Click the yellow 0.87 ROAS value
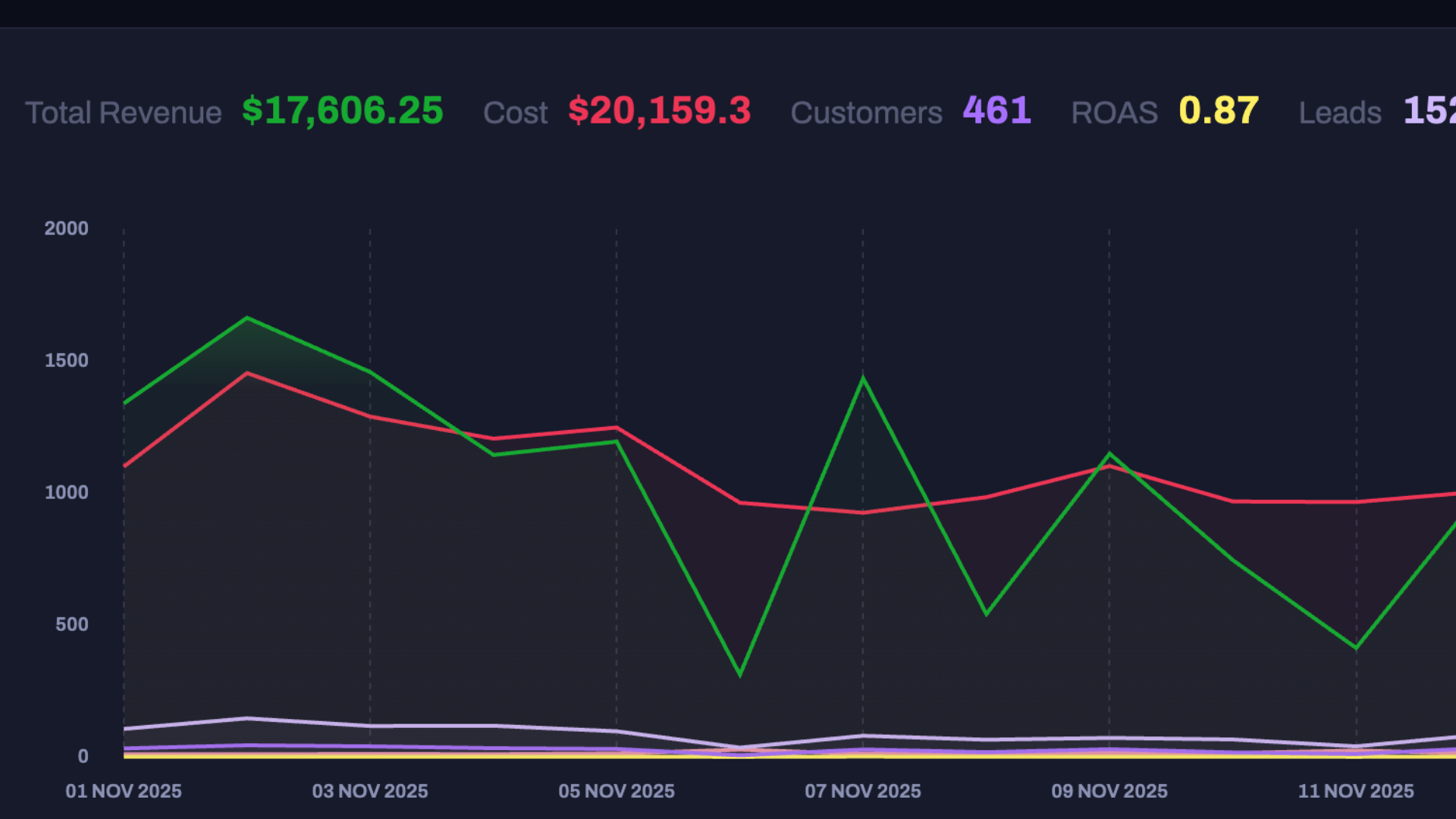1456x819 pixels. [1219, 111]
